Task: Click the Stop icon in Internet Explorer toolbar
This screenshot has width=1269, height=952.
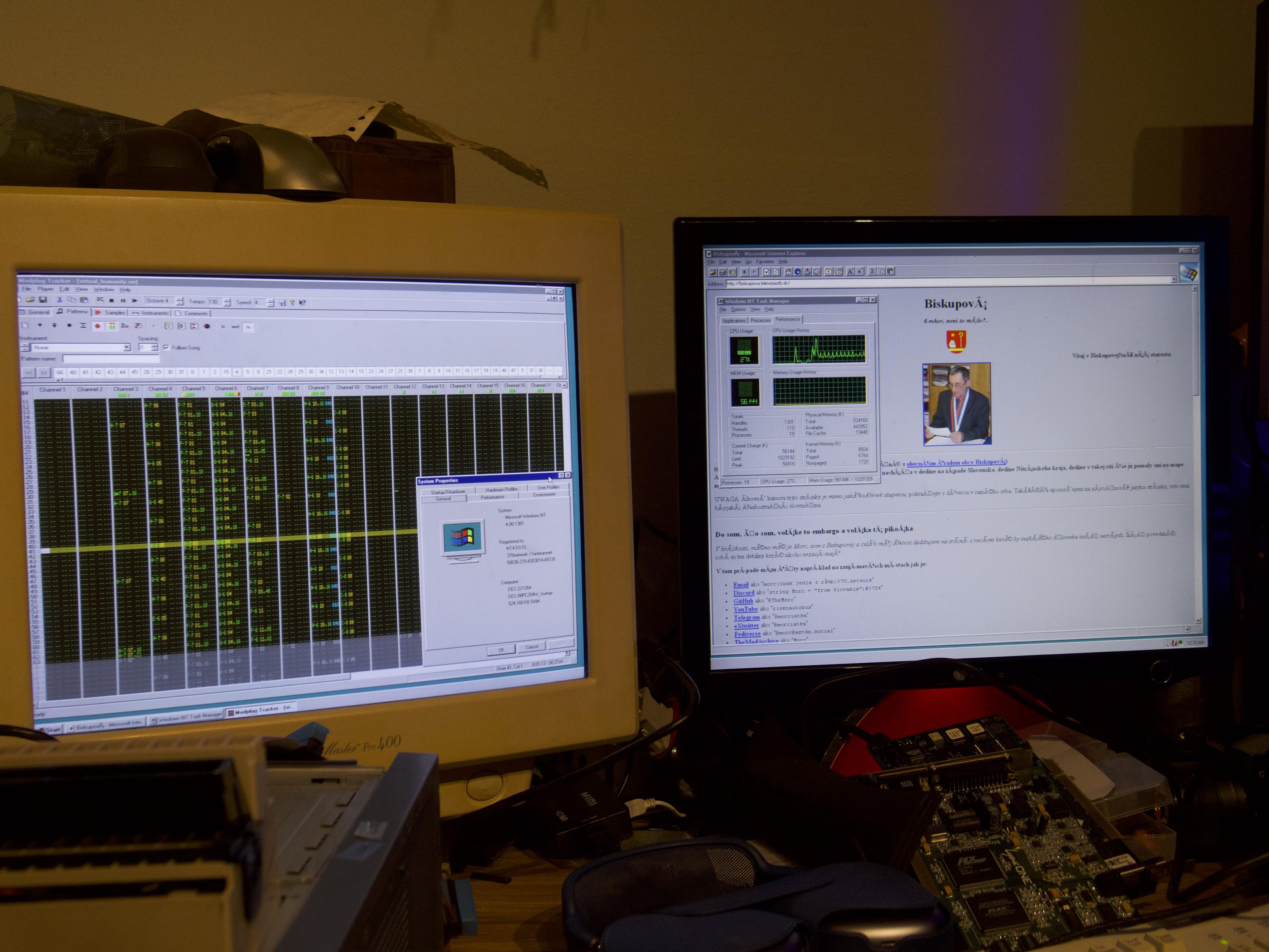Action: point(766,272)
